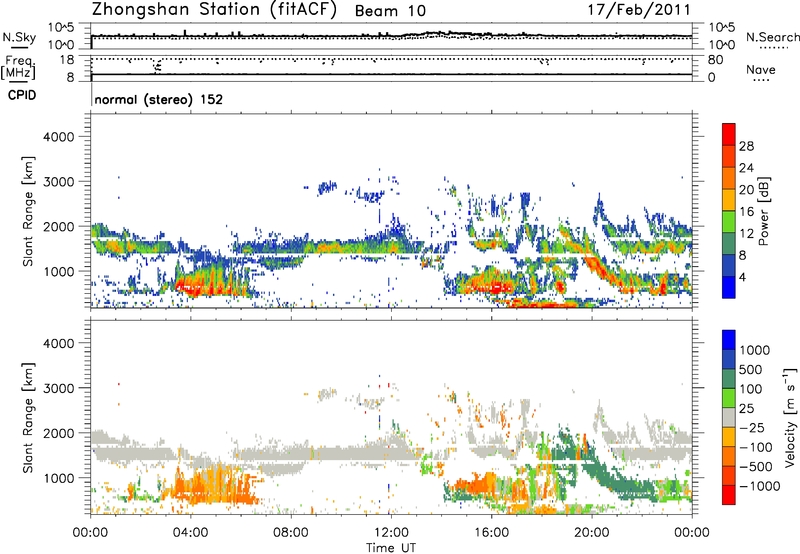Click the "12:00" time tick label

391,533
